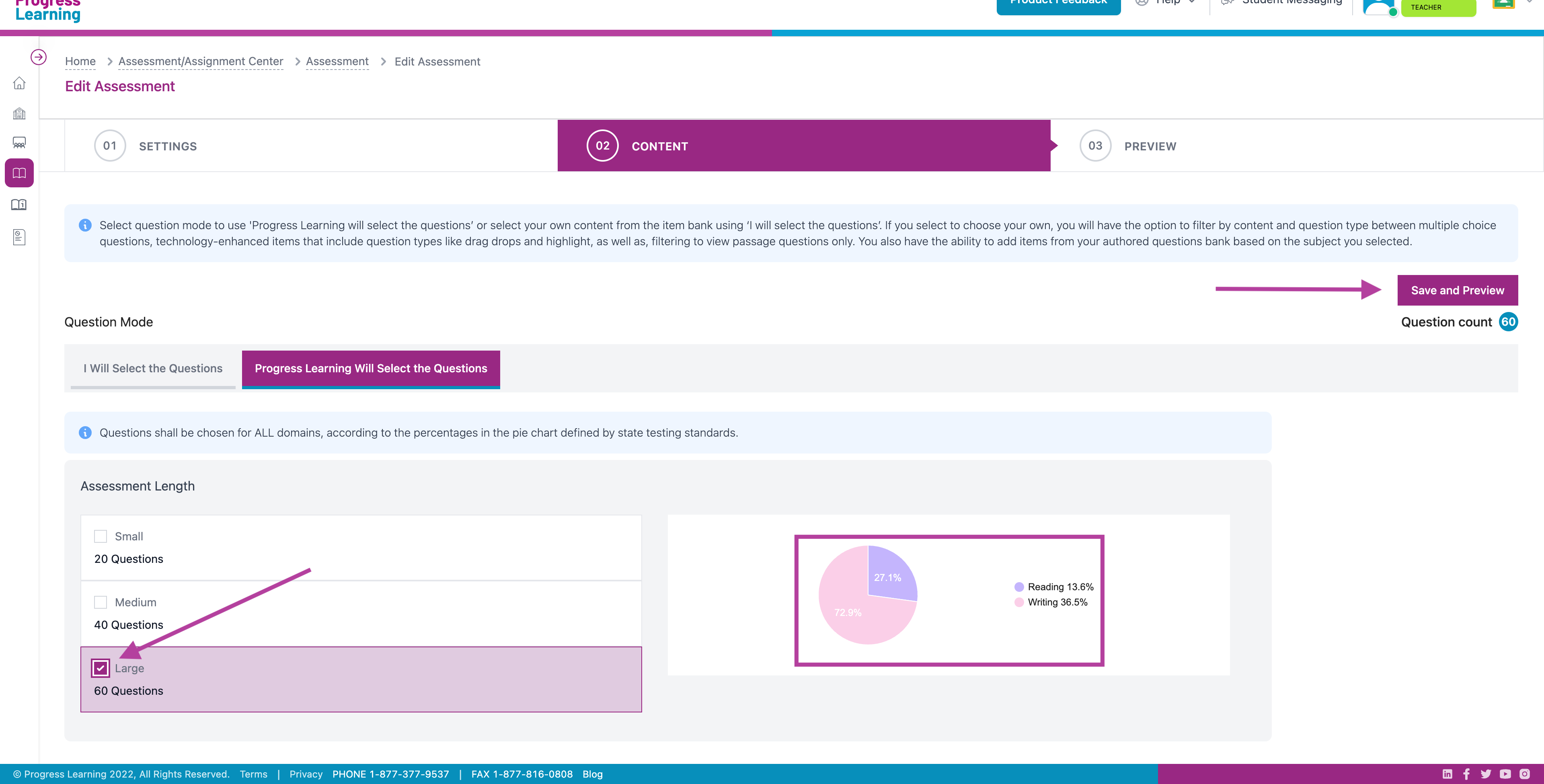Image resolution: width=1544 pixels, height=784 pixels.
Task: Click the TEACHER green badge
Action: pyautogui.click(x=1439, y=8)
